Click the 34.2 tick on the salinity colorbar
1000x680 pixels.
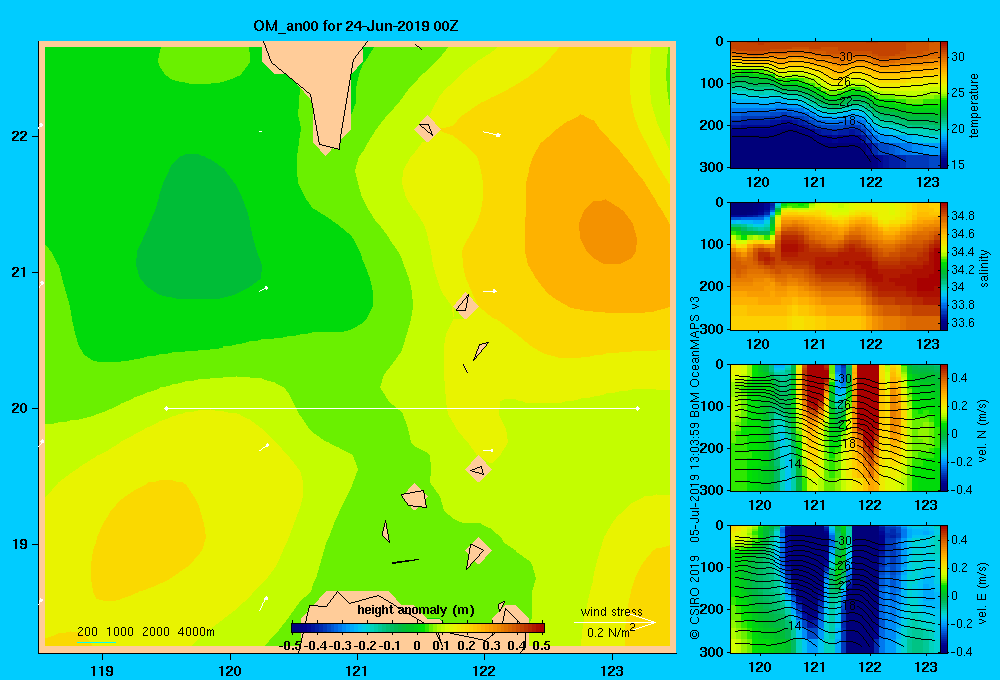pos(962,269)
